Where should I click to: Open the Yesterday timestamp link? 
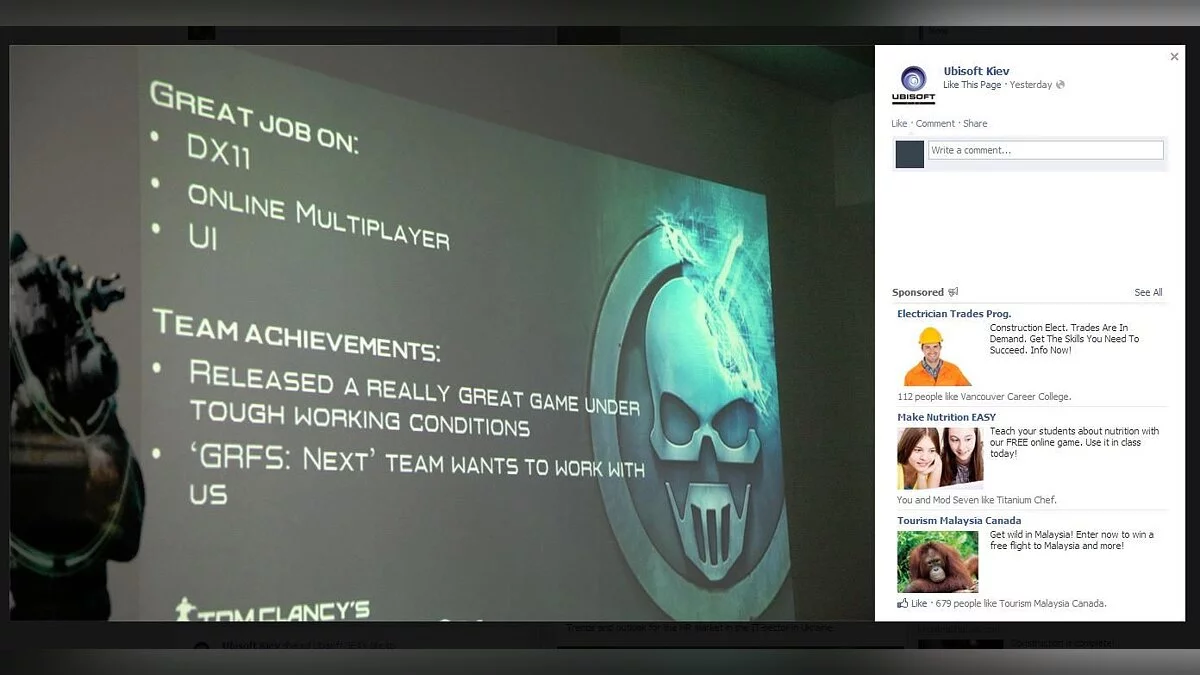[1030, 85]
